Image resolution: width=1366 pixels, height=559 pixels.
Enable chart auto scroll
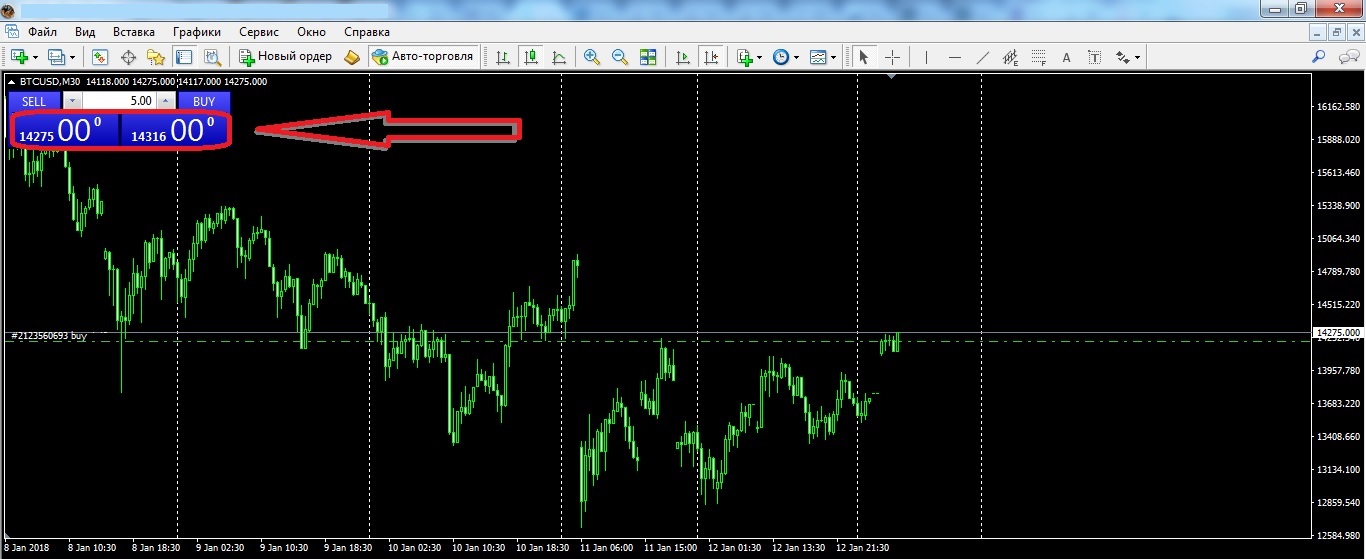tap(683, 57)
